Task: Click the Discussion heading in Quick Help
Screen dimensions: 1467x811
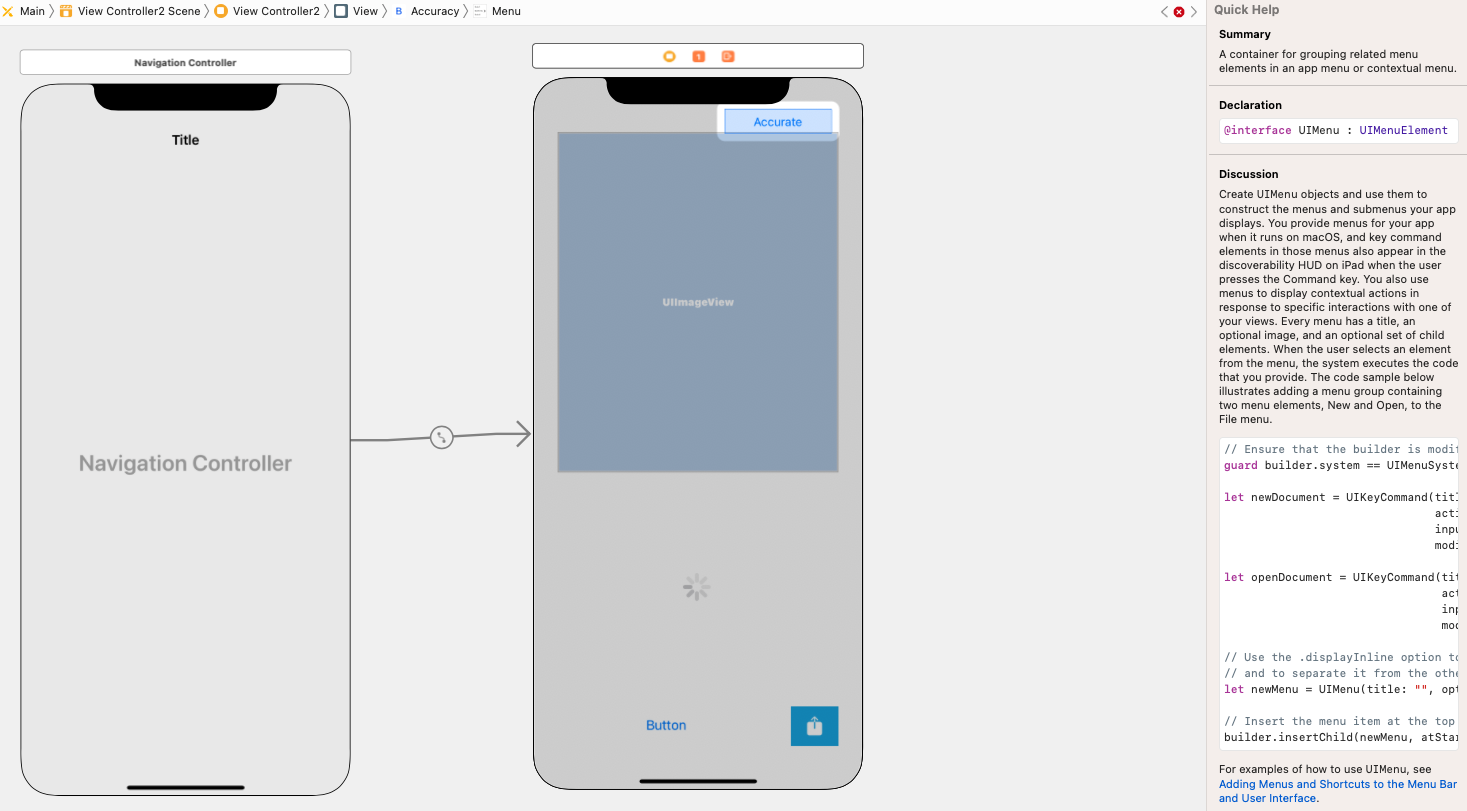Action: (x=1249, y=174)
